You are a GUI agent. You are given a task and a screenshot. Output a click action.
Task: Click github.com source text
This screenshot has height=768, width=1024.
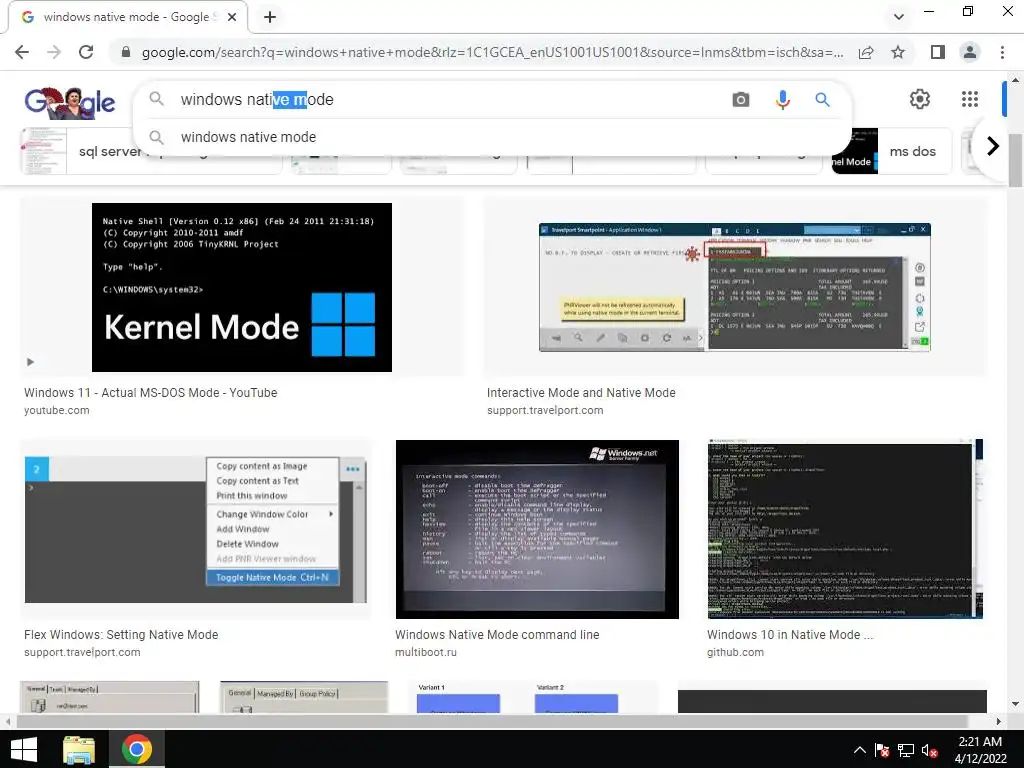coord(735,652)
